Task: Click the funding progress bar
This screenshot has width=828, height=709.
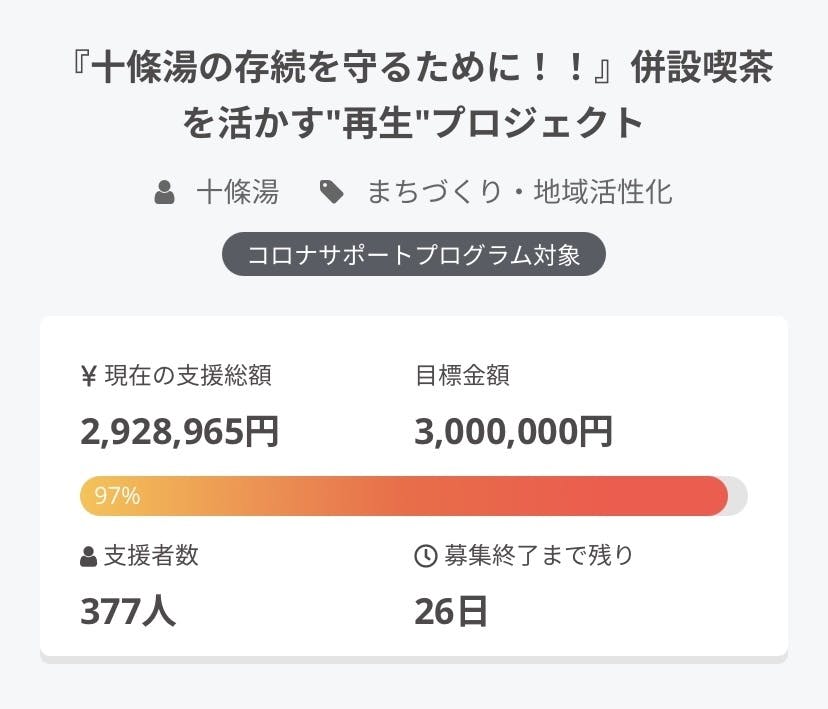Action: coord(414,496)
